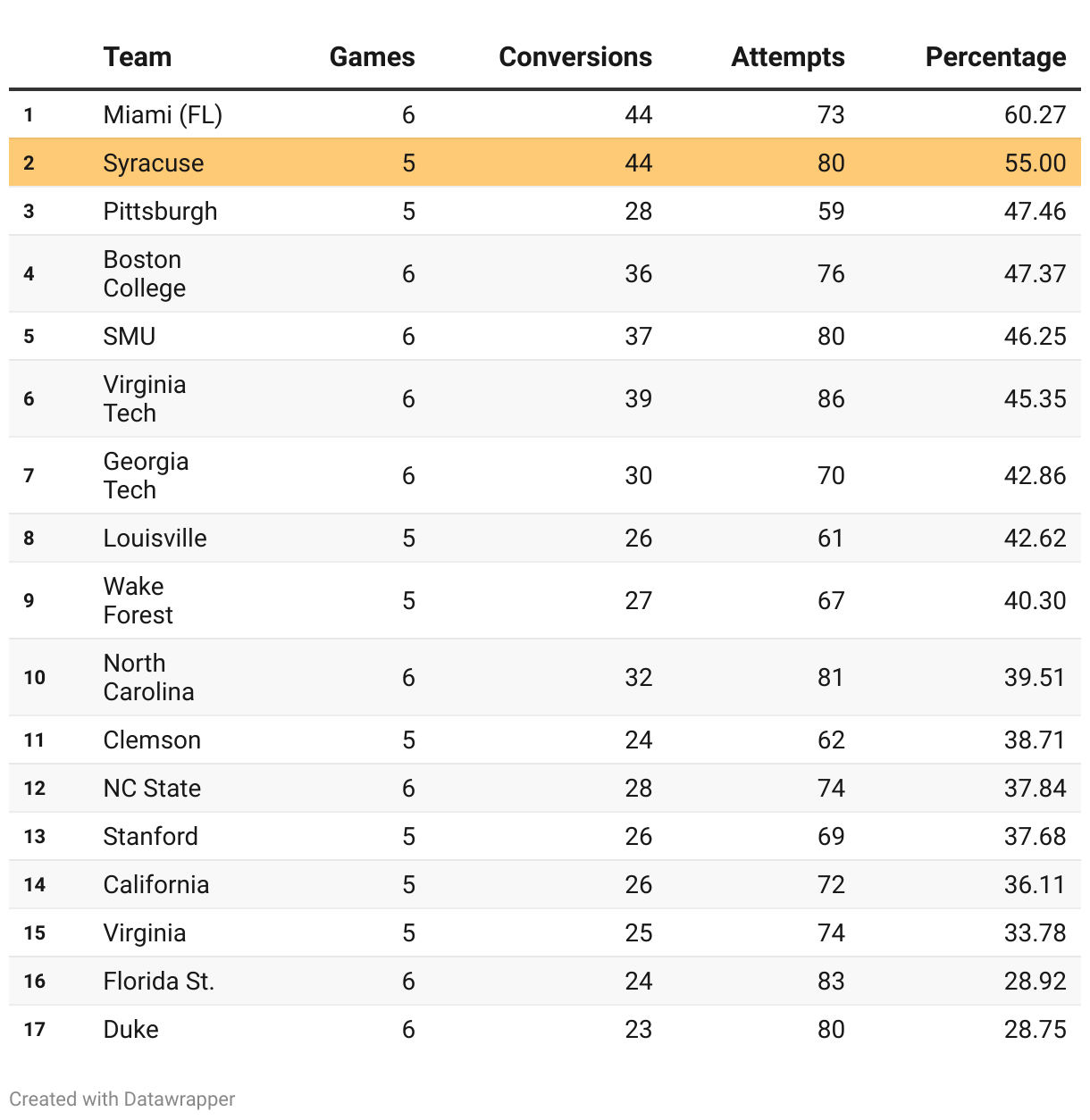Select the Virginia Tech team cell

coord(144,398)
